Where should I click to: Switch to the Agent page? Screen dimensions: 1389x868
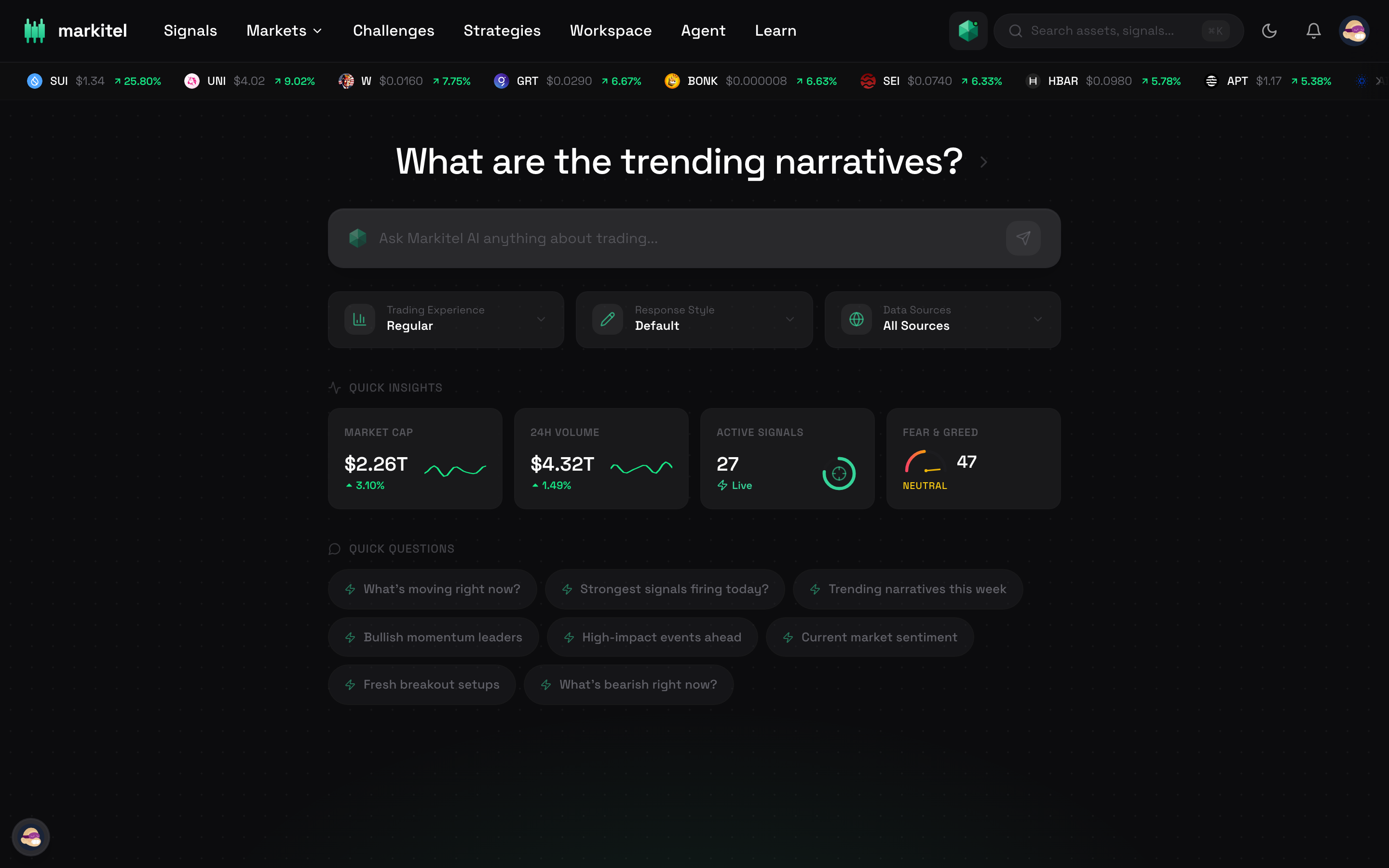[703, 31]
